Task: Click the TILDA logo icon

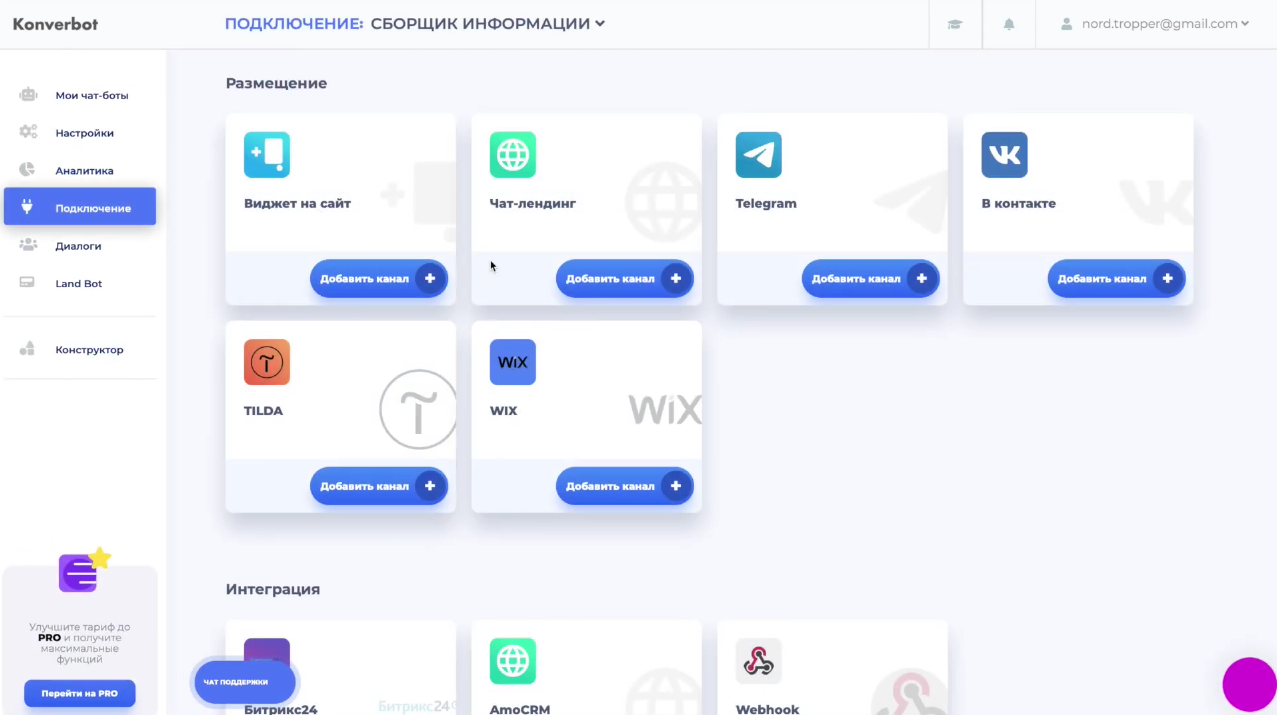Action: (267, 362)
